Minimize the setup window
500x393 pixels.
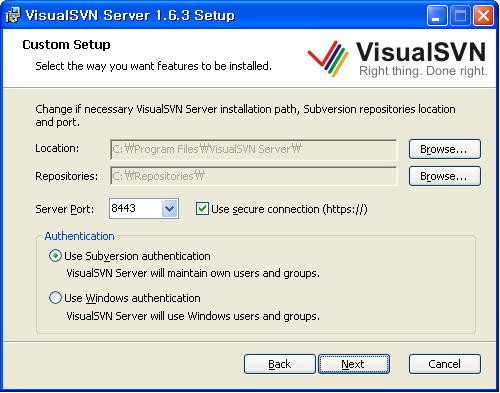437,16
